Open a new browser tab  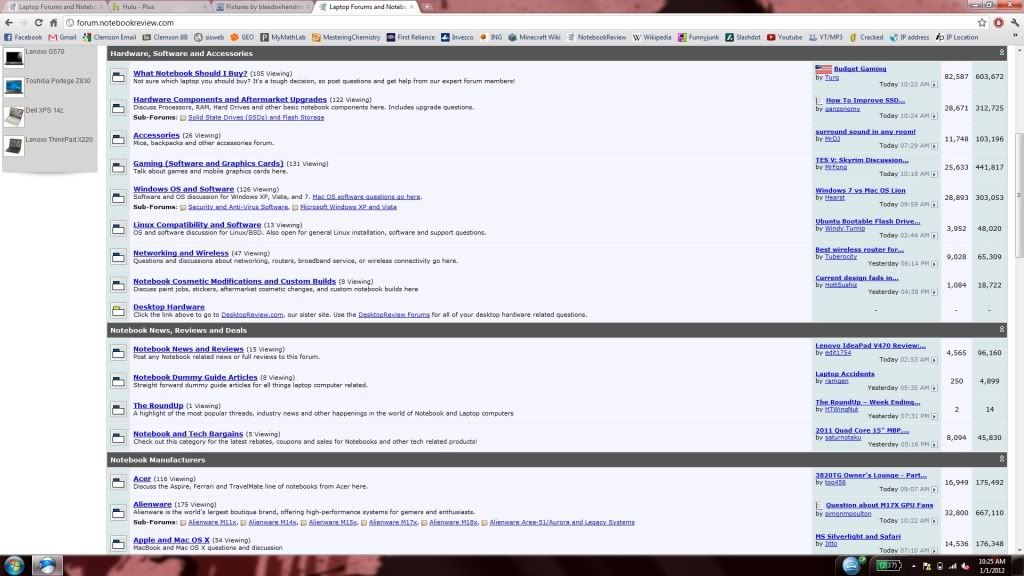tap(426, 7)
